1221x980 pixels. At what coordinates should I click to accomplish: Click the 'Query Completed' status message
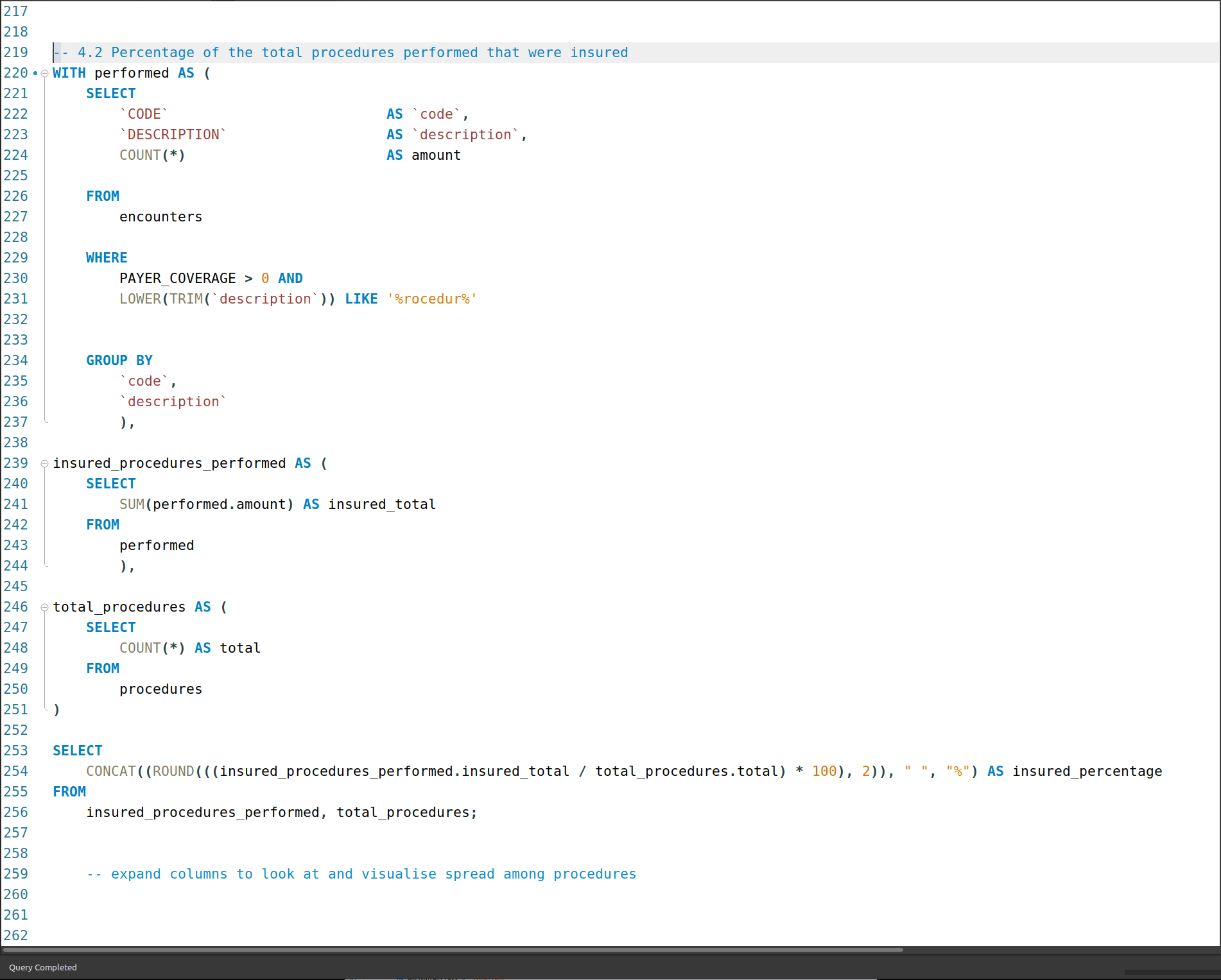click(43, 967)
